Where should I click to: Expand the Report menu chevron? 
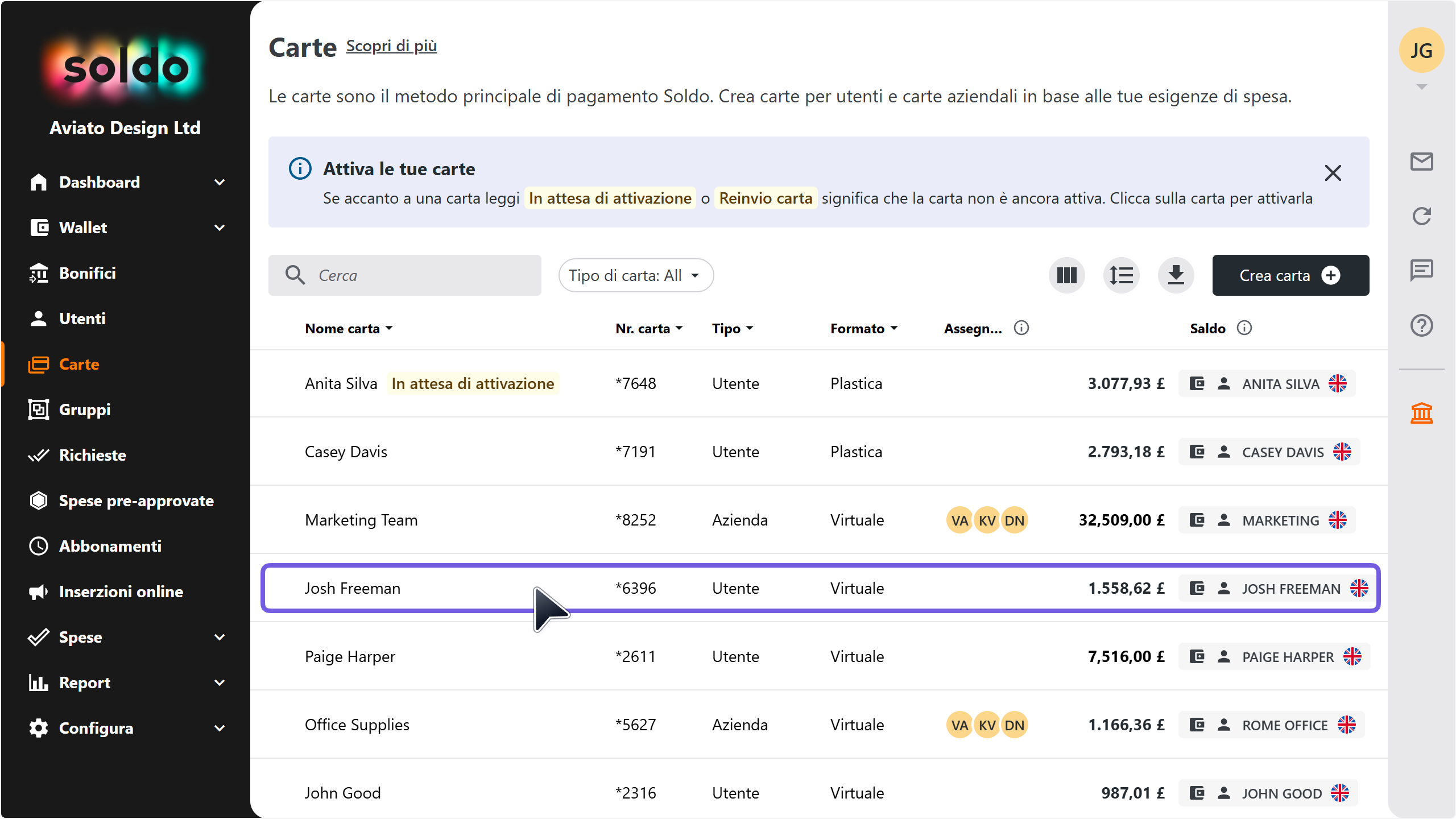coord(220,683)
